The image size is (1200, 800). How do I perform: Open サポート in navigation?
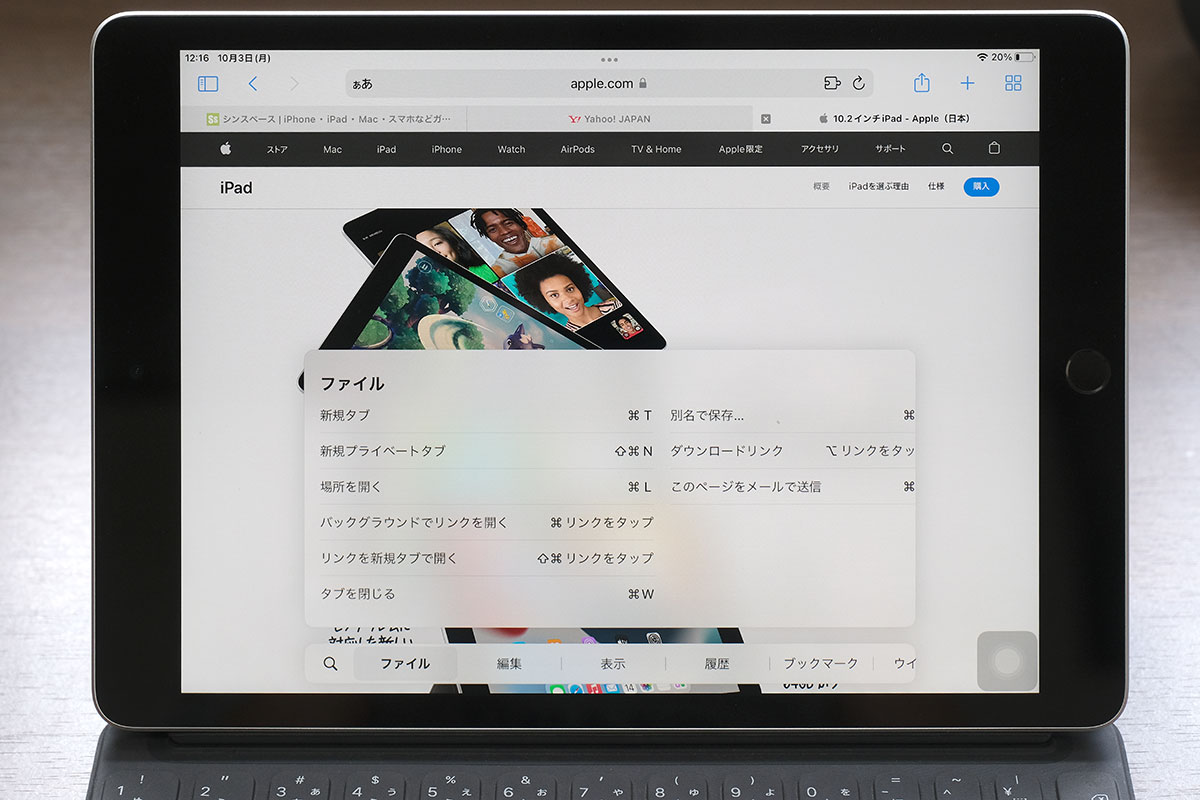(x=891, y=150)
